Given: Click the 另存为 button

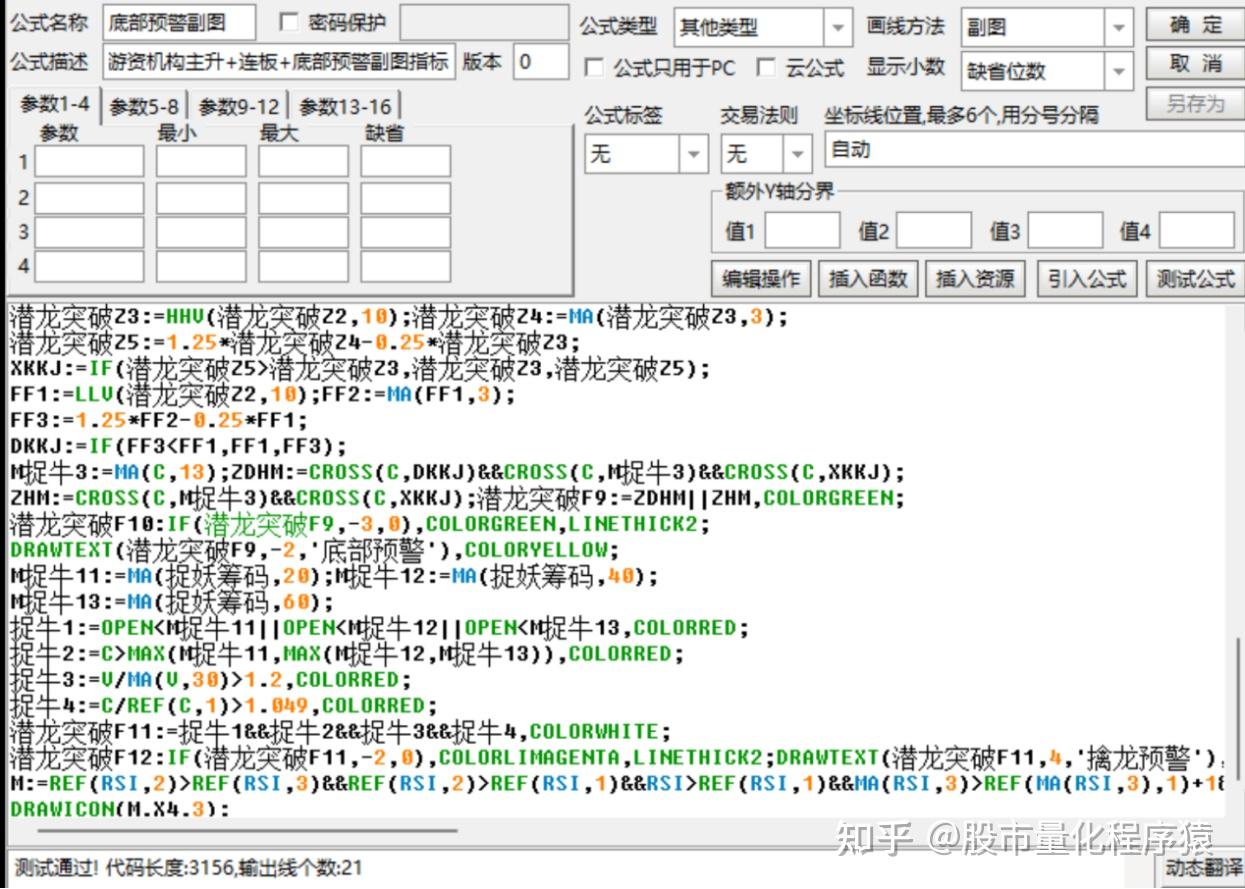Looking at the screenshot, I should [x=1194, y=104].
